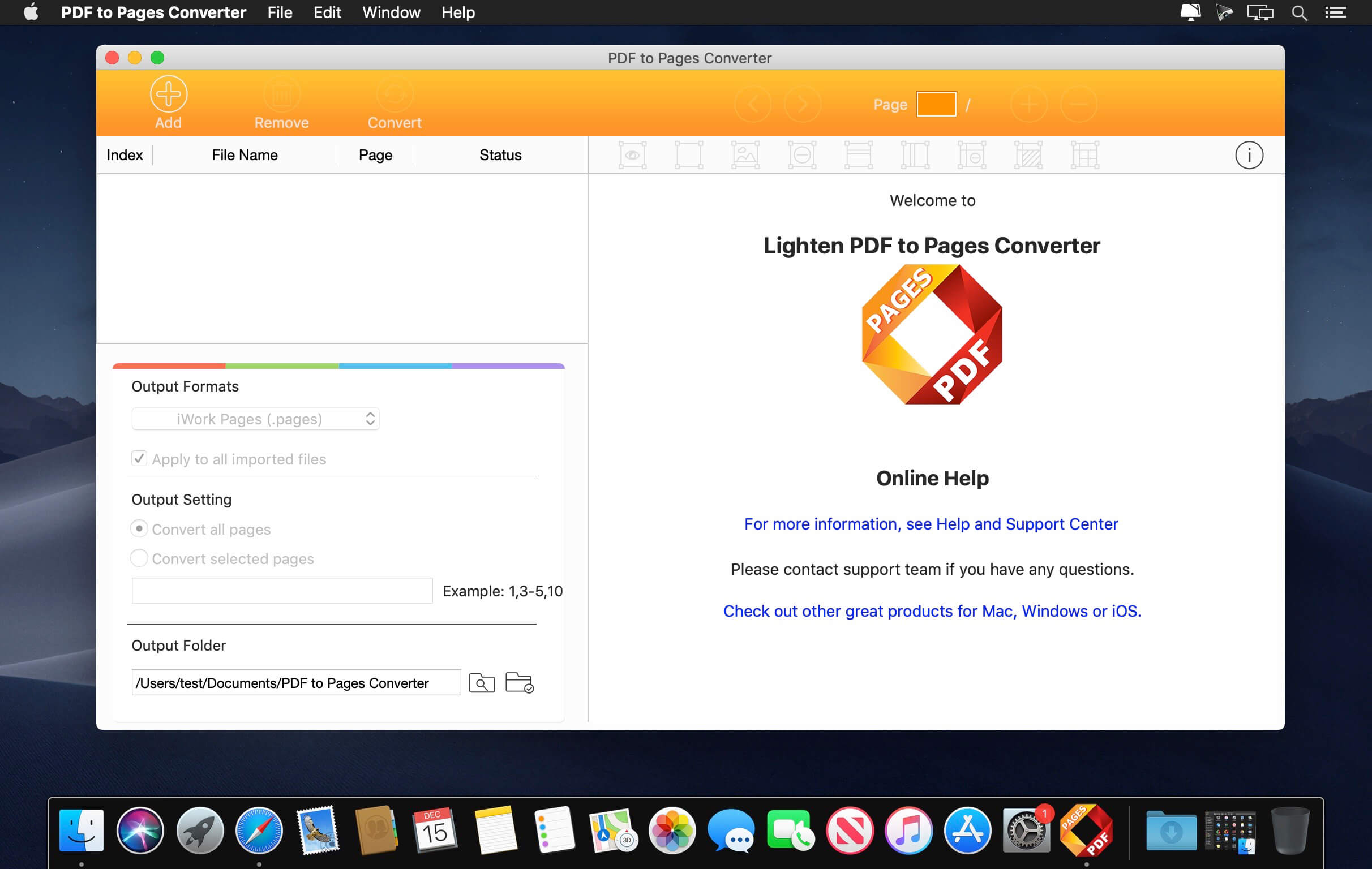Open App Store from the Dock
Viewport: 1372px width, 869px height.
[x=967, y=831]
